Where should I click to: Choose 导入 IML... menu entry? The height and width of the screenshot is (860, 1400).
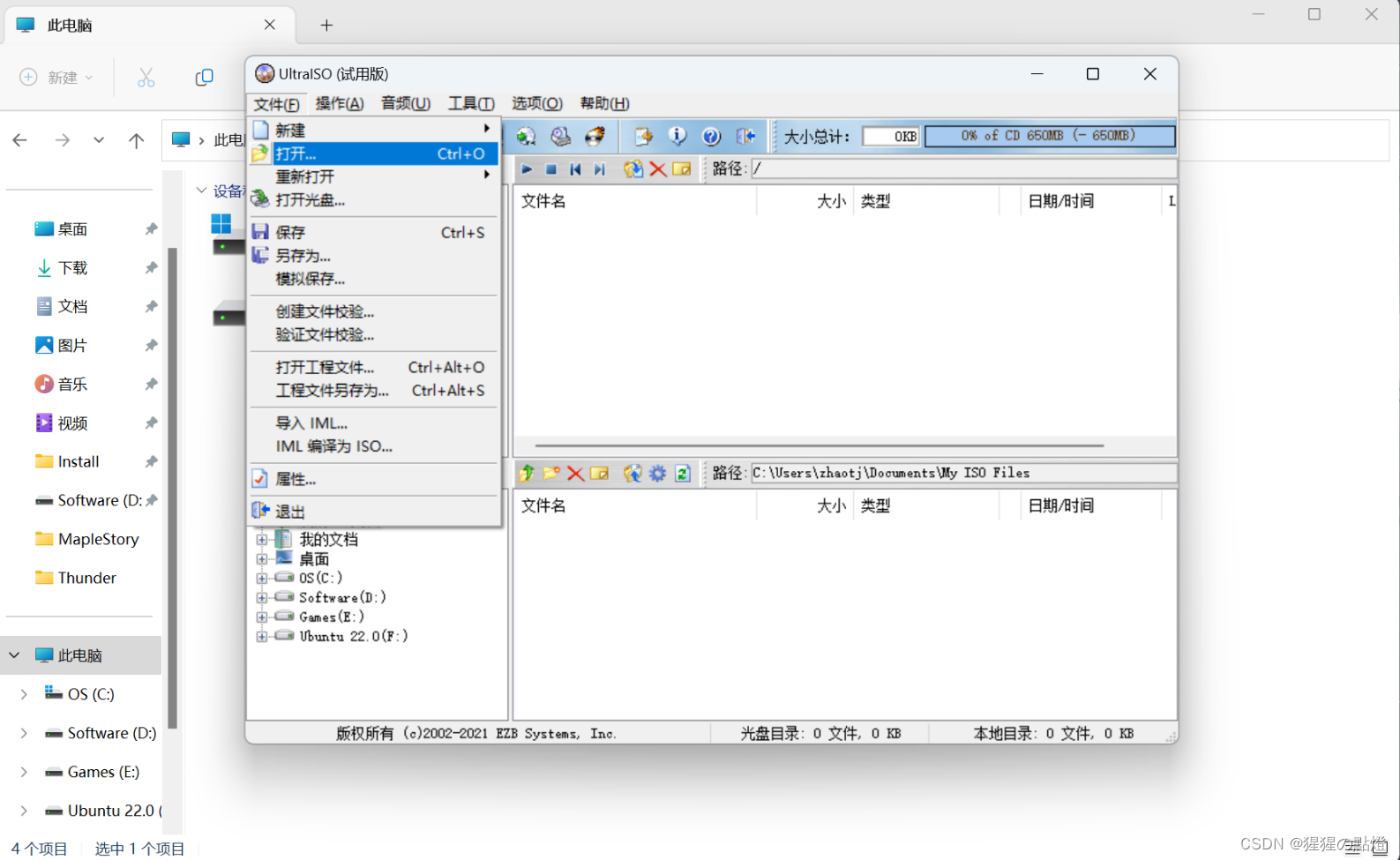(374, 423)
